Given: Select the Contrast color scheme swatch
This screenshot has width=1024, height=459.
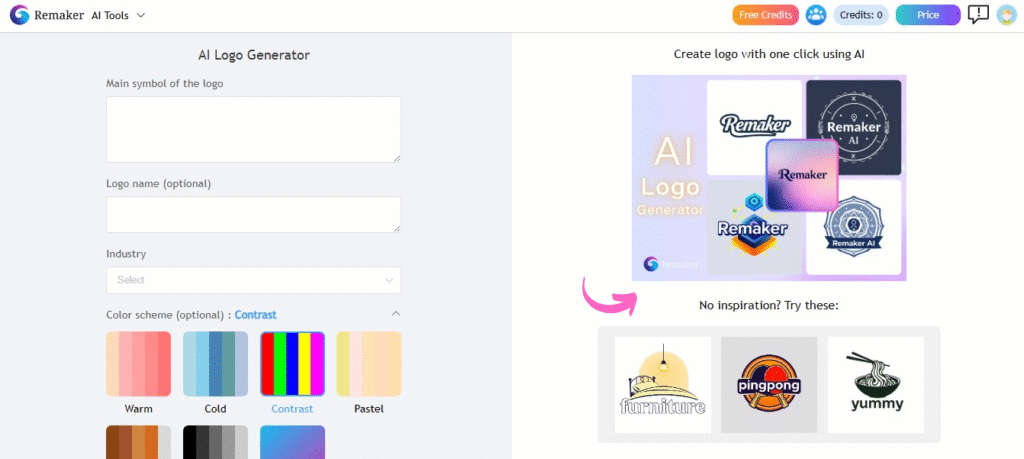Looking at the screenshot, I should tap(292, 364).
